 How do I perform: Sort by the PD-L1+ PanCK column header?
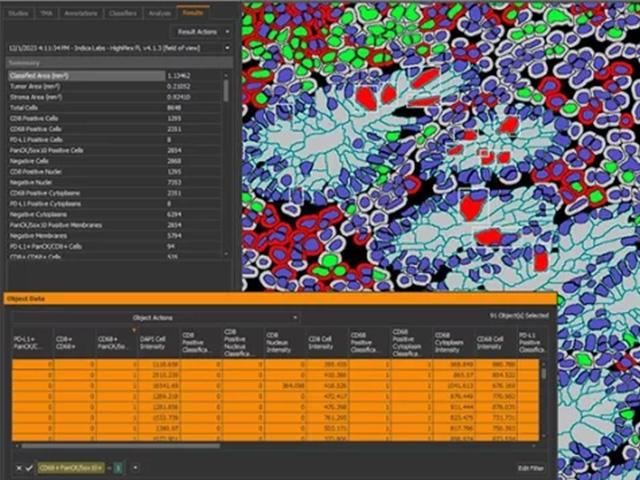pos(32,343)
